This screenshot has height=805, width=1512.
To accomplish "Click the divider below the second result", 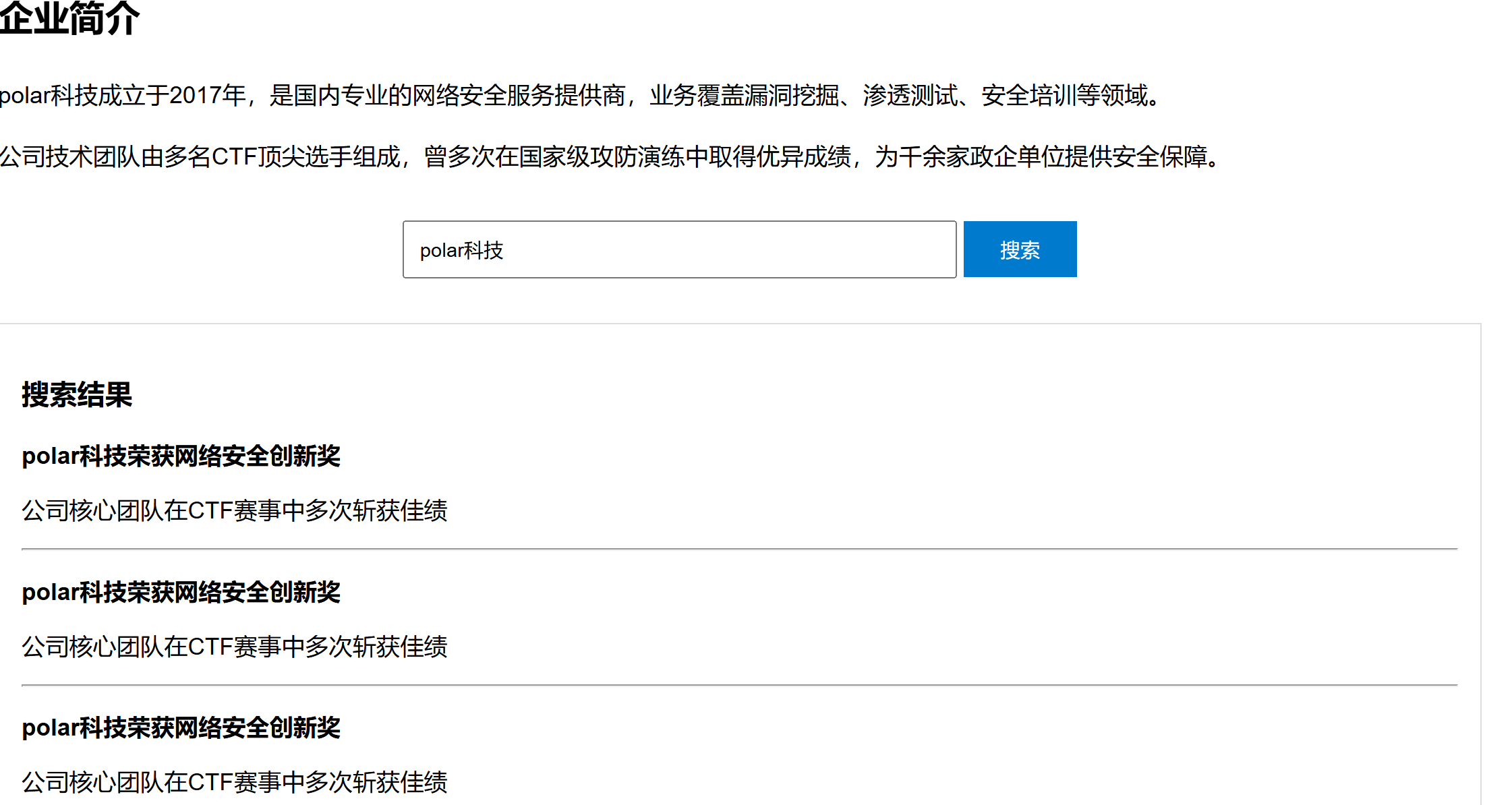I will tap(739, 686).
